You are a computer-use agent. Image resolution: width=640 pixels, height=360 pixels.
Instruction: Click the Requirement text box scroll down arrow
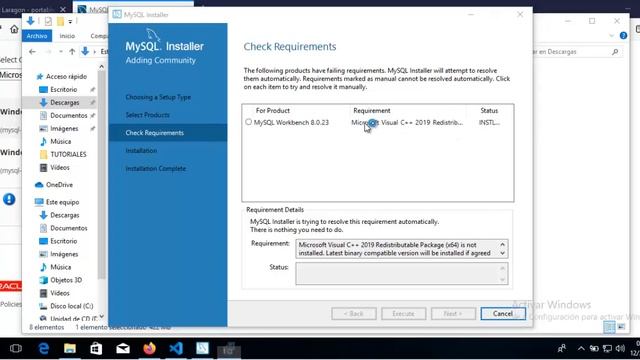502,253
